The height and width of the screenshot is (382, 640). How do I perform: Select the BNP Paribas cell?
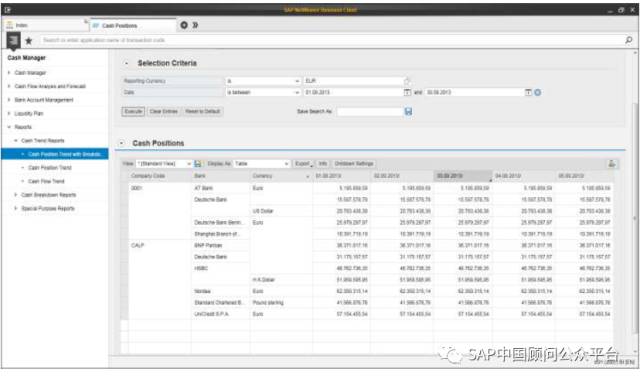pyautogui.click(x=220, y=245)
